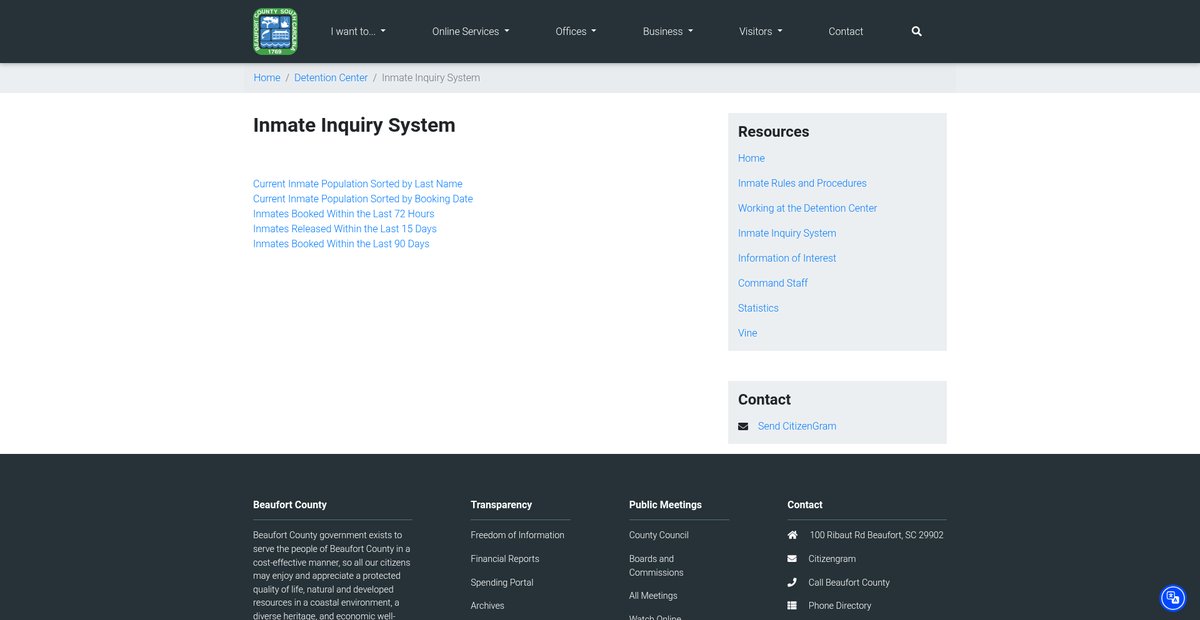Open Current Inmate Population Sorted by Last Name
The width and height of the screenshot is (1200, 620).
[x=357, y=184]
